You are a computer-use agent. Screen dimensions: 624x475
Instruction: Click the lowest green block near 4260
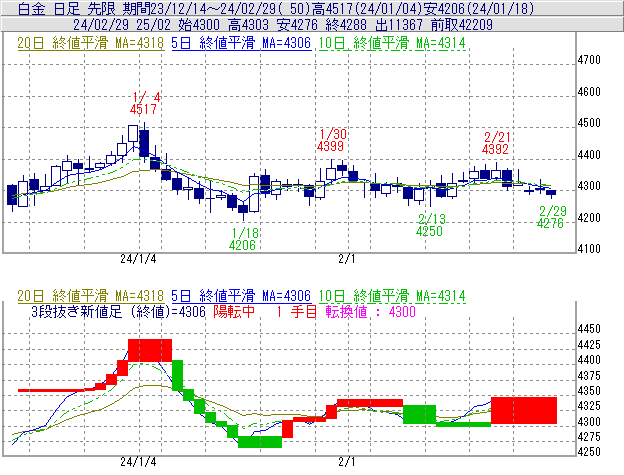(260, 442)
